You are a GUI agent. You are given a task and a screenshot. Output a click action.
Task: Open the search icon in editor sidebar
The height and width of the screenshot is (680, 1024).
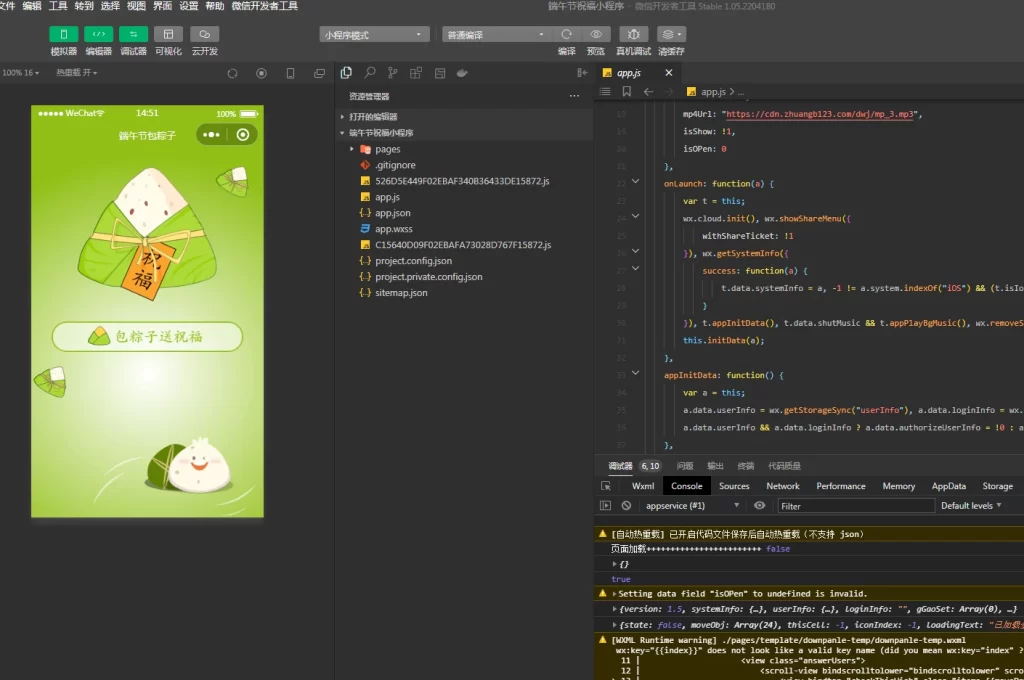click(x=369, y=73)
